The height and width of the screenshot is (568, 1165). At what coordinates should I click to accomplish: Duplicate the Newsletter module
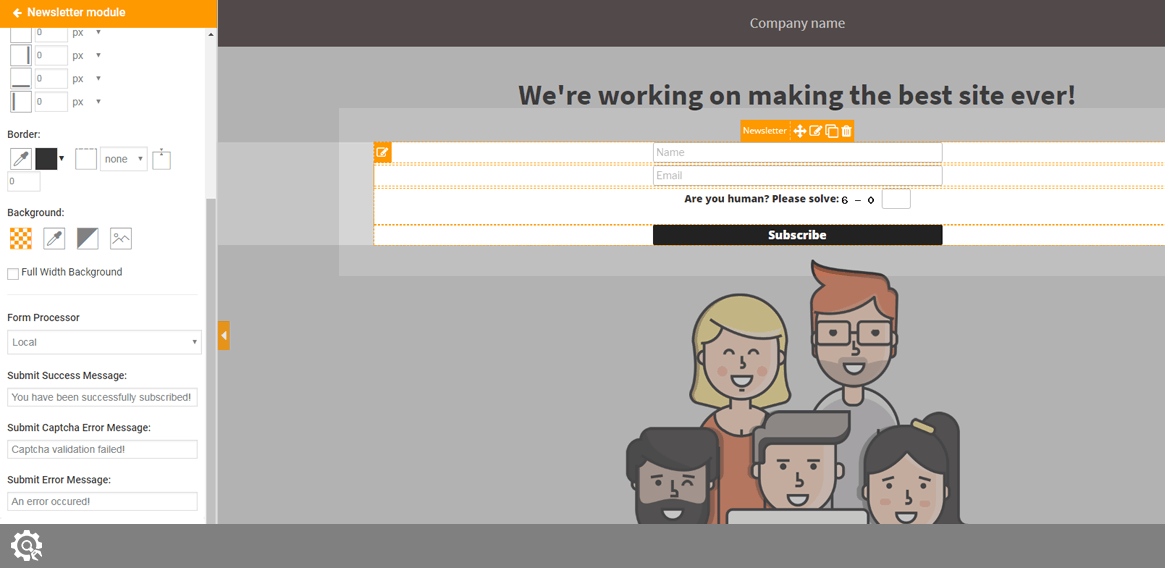coord(831,131)
